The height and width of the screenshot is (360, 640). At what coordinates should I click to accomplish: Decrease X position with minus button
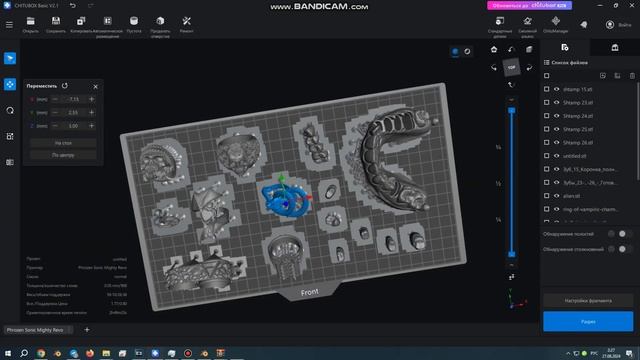(x=55, y=99)
